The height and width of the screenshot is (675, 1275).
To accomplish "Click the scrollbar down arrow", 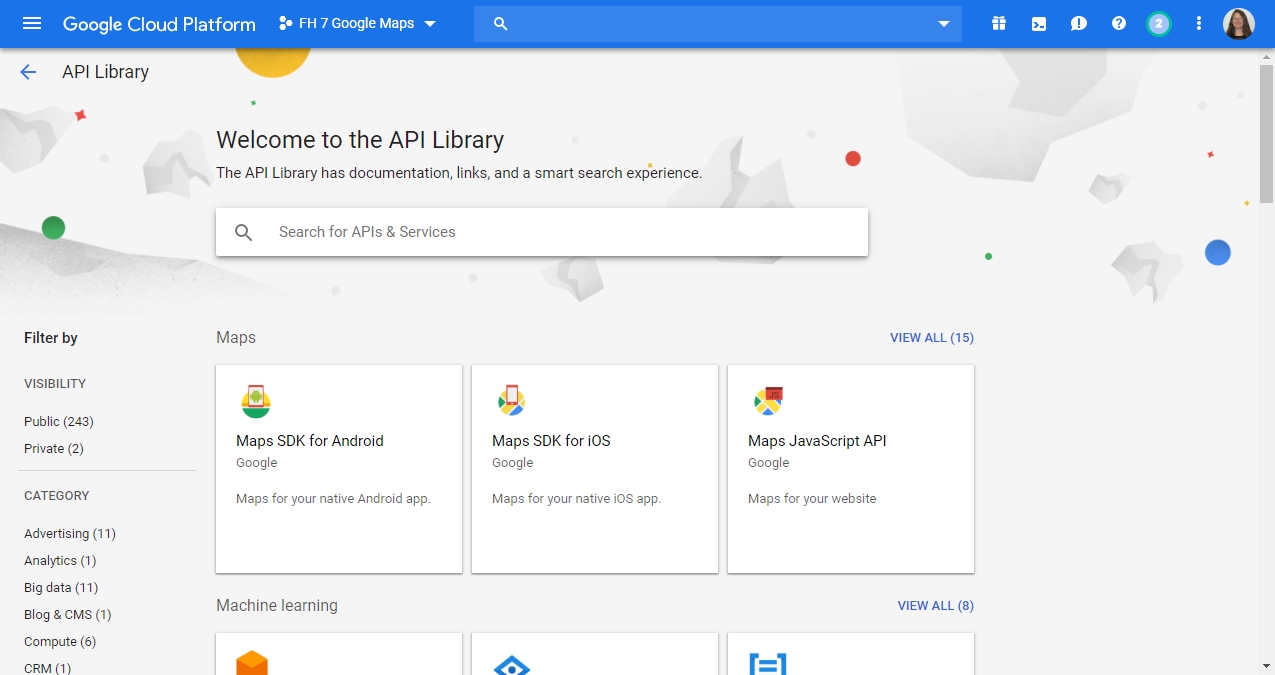I will click(x=1266, y=666).
